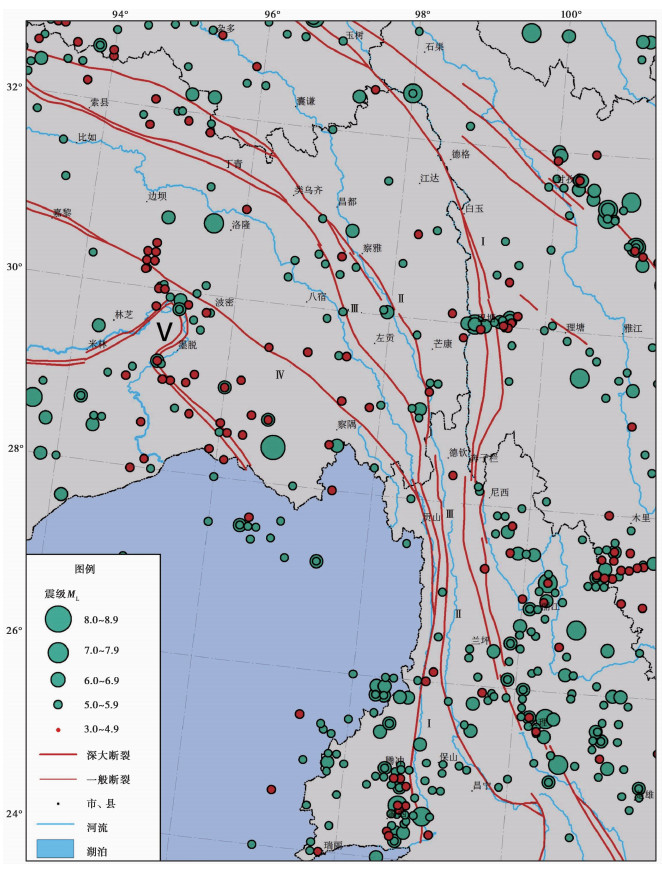Click the 石渠 city label
Screen dimensions: 662x869
[x=435, y=47]
